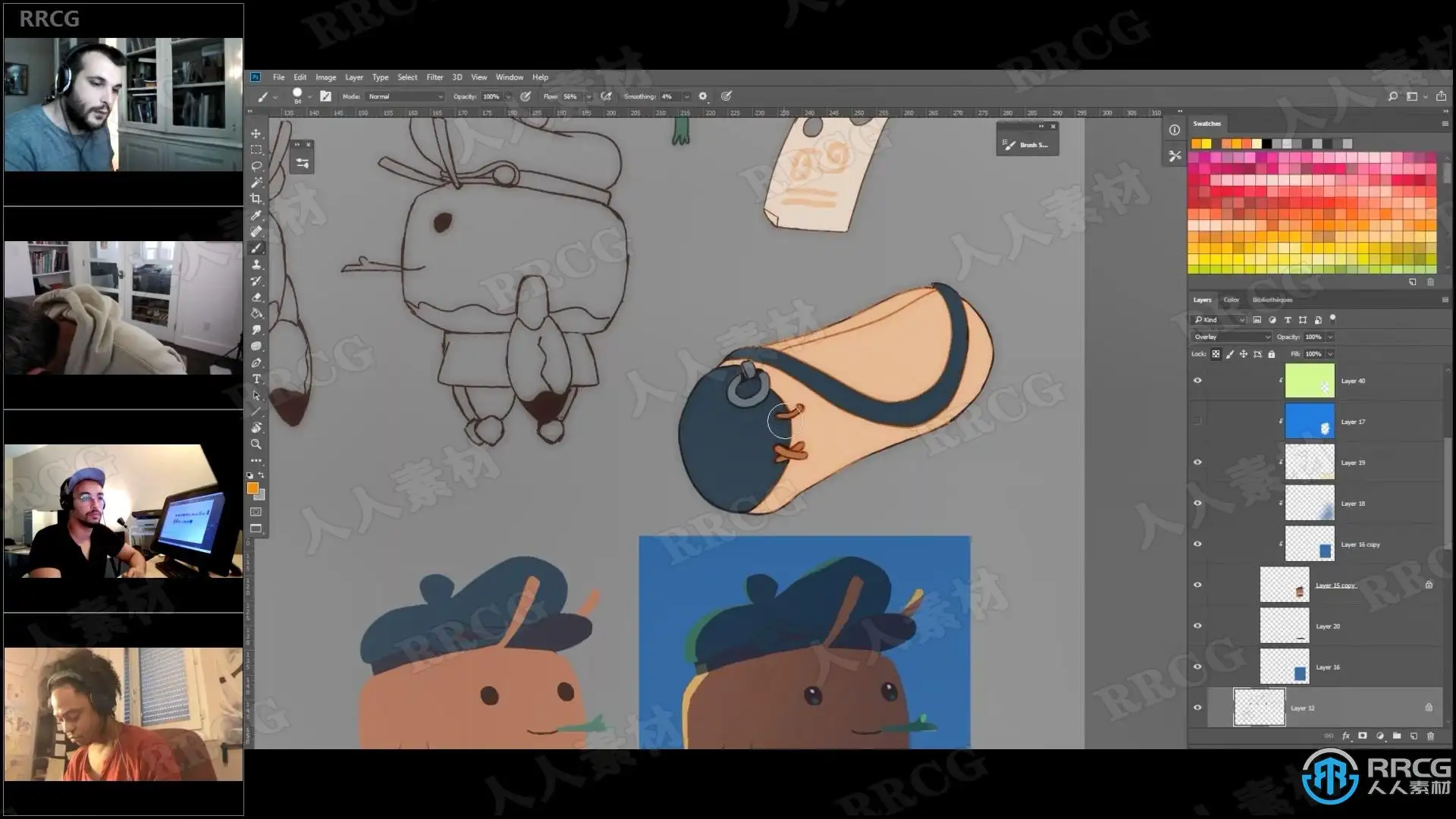
Task: Select the Zoom tool
Action: (x=256, y=444)
